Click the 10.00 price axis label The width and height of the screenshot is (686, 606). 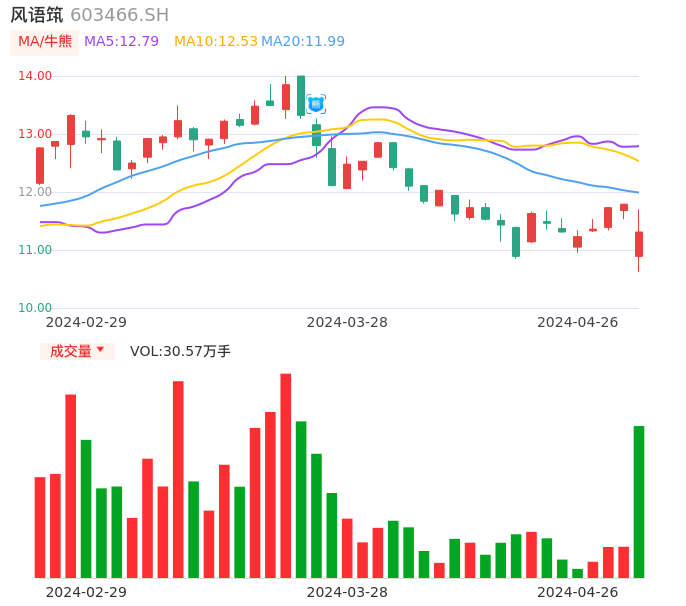[36, 308]
